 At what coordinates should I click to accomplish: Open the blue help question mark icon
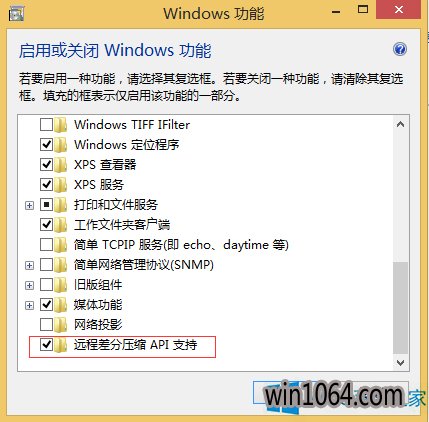400,49
